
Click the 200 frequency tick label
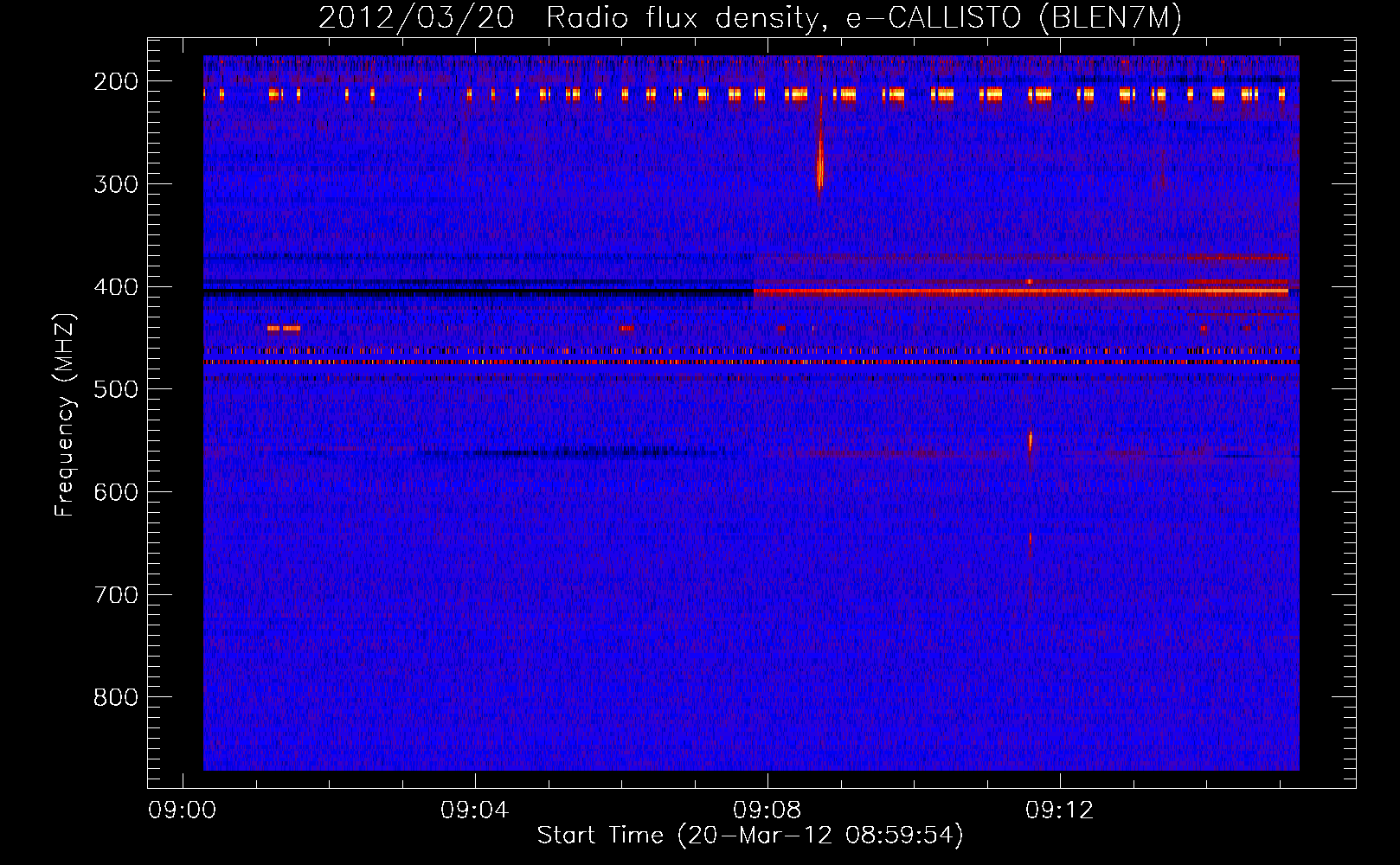tap(116, 81)
